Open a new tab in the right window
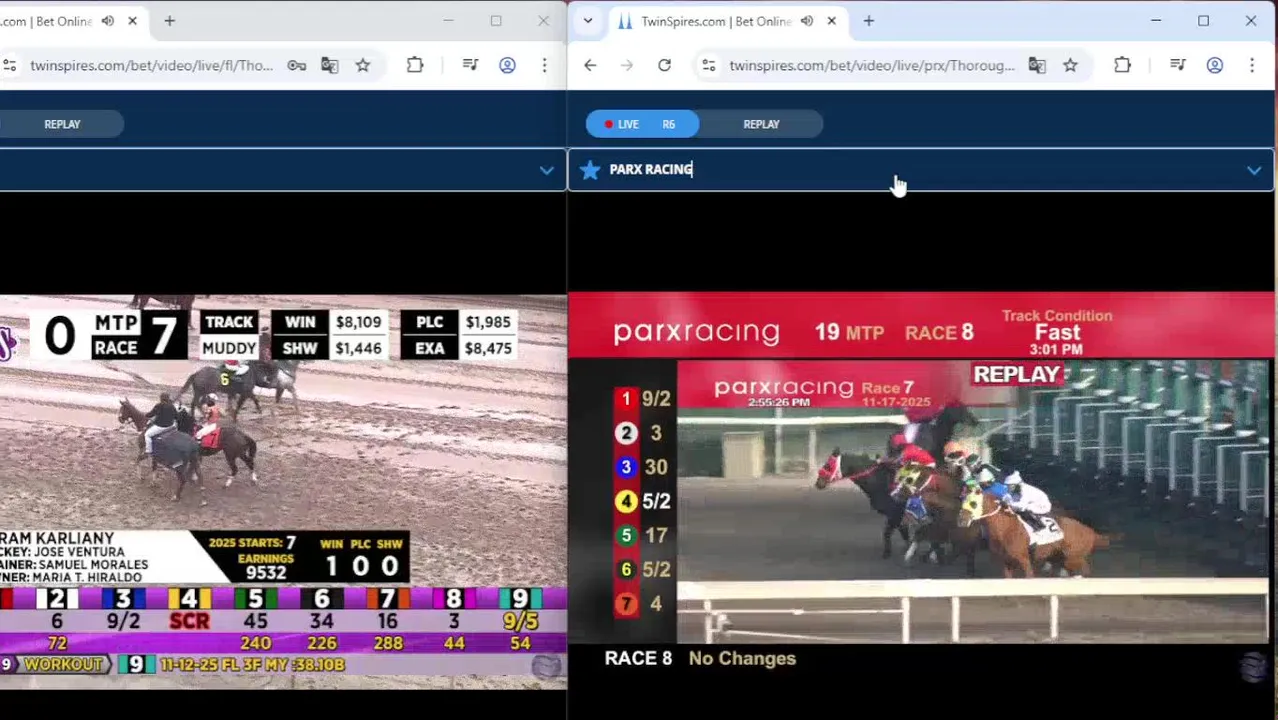This screenshot has width=1278, height=720. click(x=868, y=21)
